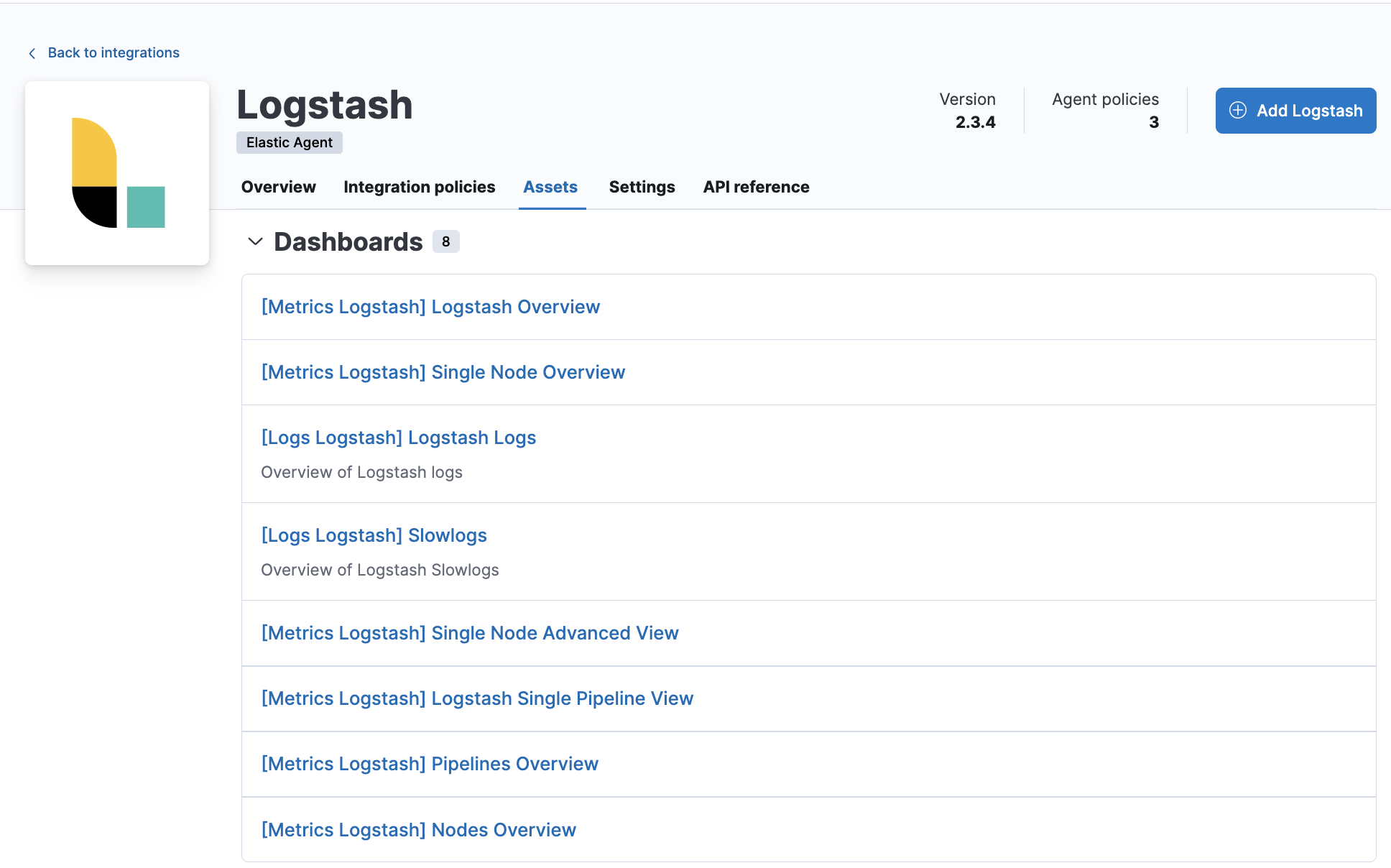The image size is (1391, 868).
Task: Open the Single Node Advanced View dashboard
Action: pyautogui.click(x=470, y=633)
